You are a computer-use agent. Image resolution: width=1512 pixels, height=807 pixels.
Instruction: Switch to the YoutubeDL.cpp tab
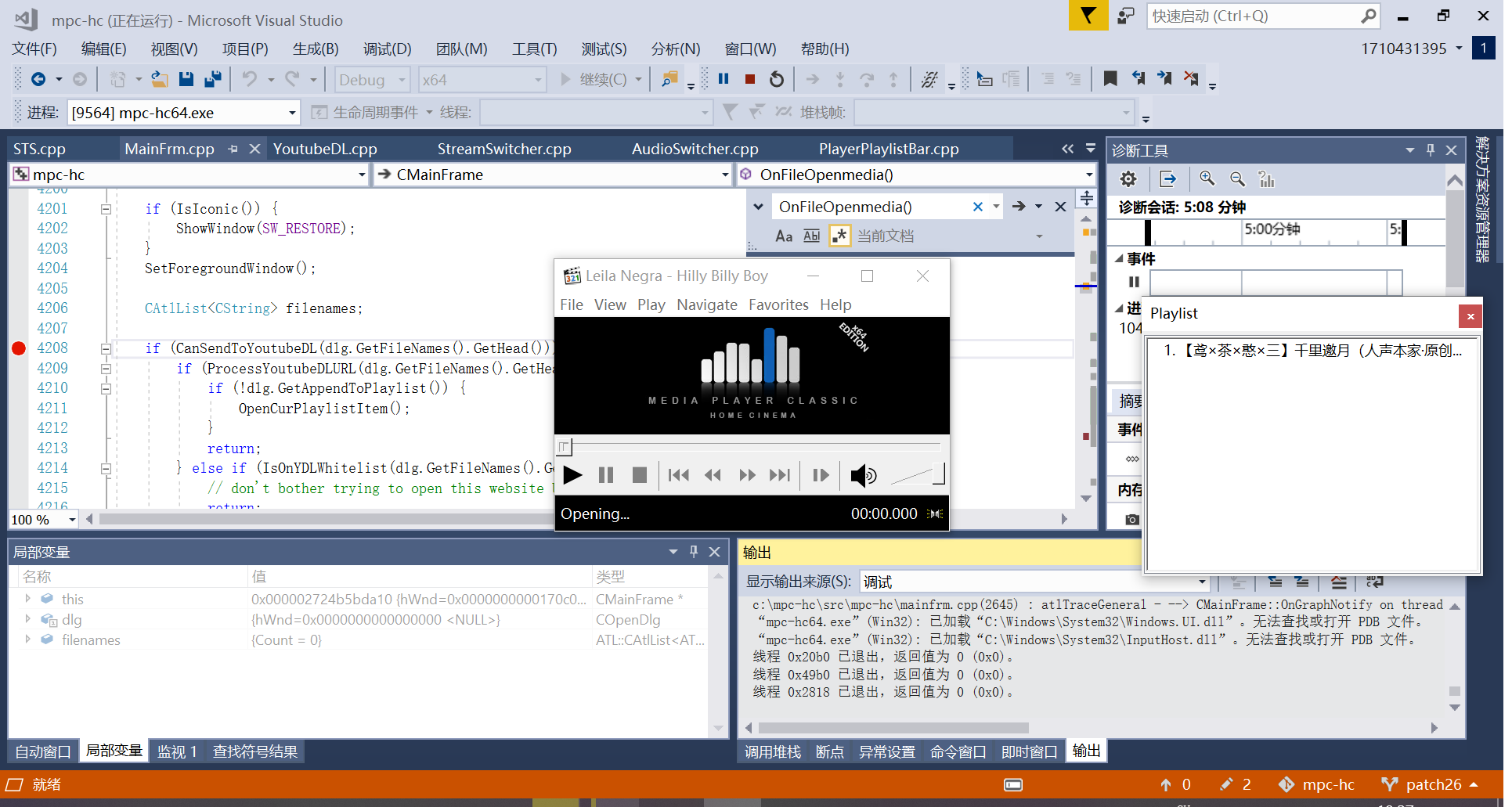tap(324, 148)
